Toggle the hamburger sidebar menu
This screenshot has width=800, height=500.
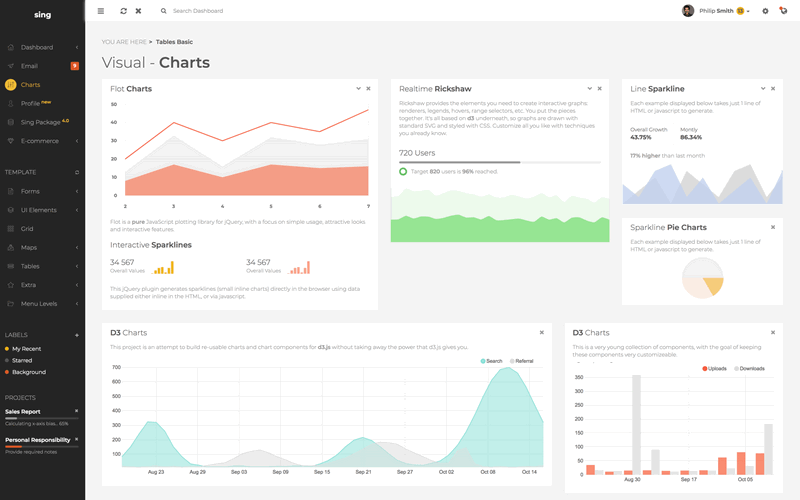[x=100, y=11]
